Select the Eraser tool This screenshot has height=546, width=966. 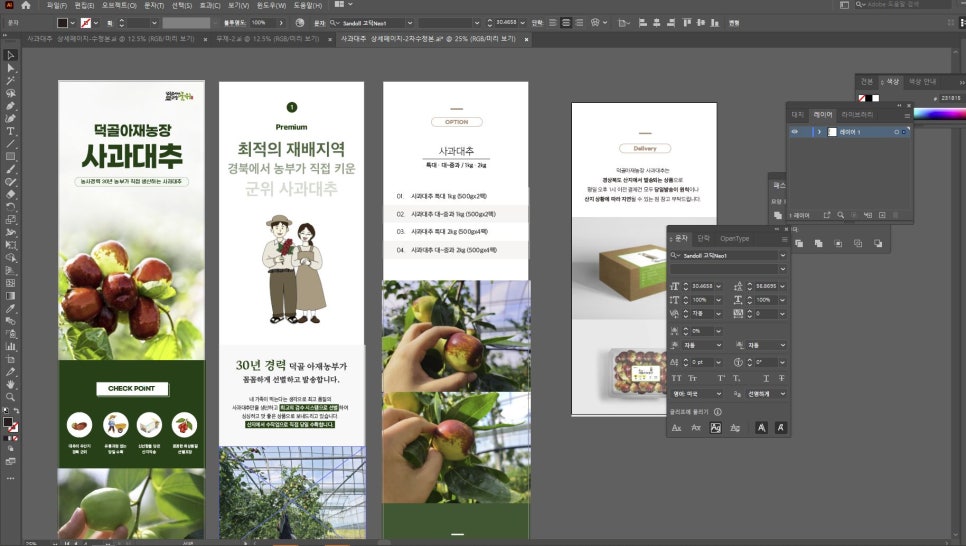click(x=10, y=194)
